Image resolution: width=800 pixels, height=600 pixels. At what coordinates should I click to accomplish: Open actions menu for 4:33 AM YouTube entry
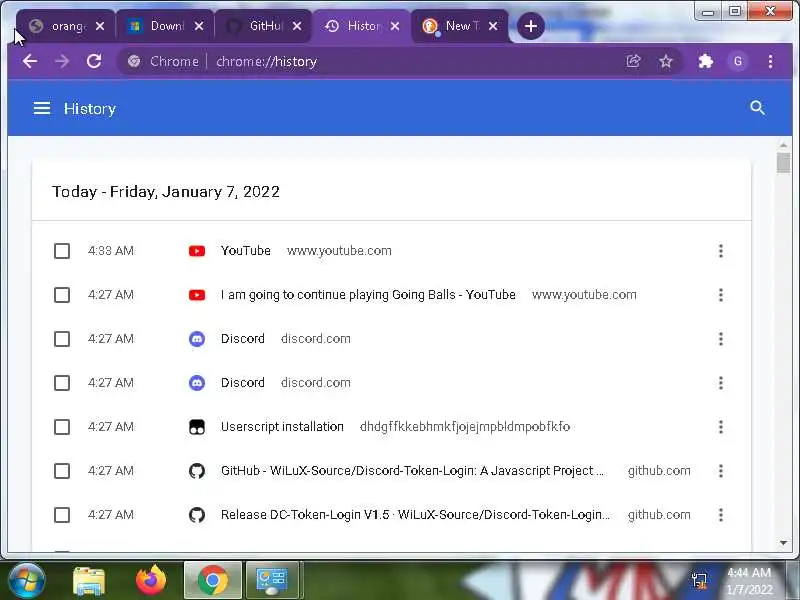tap(720, 251)
